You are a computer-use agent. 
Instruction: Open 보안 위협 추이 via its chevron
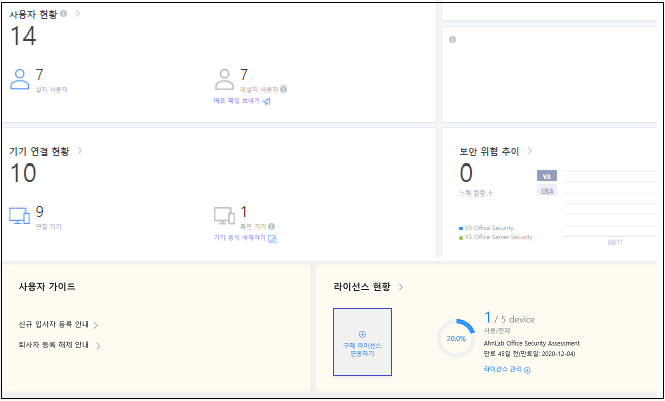pyautogui.click(x=530, y=150)
